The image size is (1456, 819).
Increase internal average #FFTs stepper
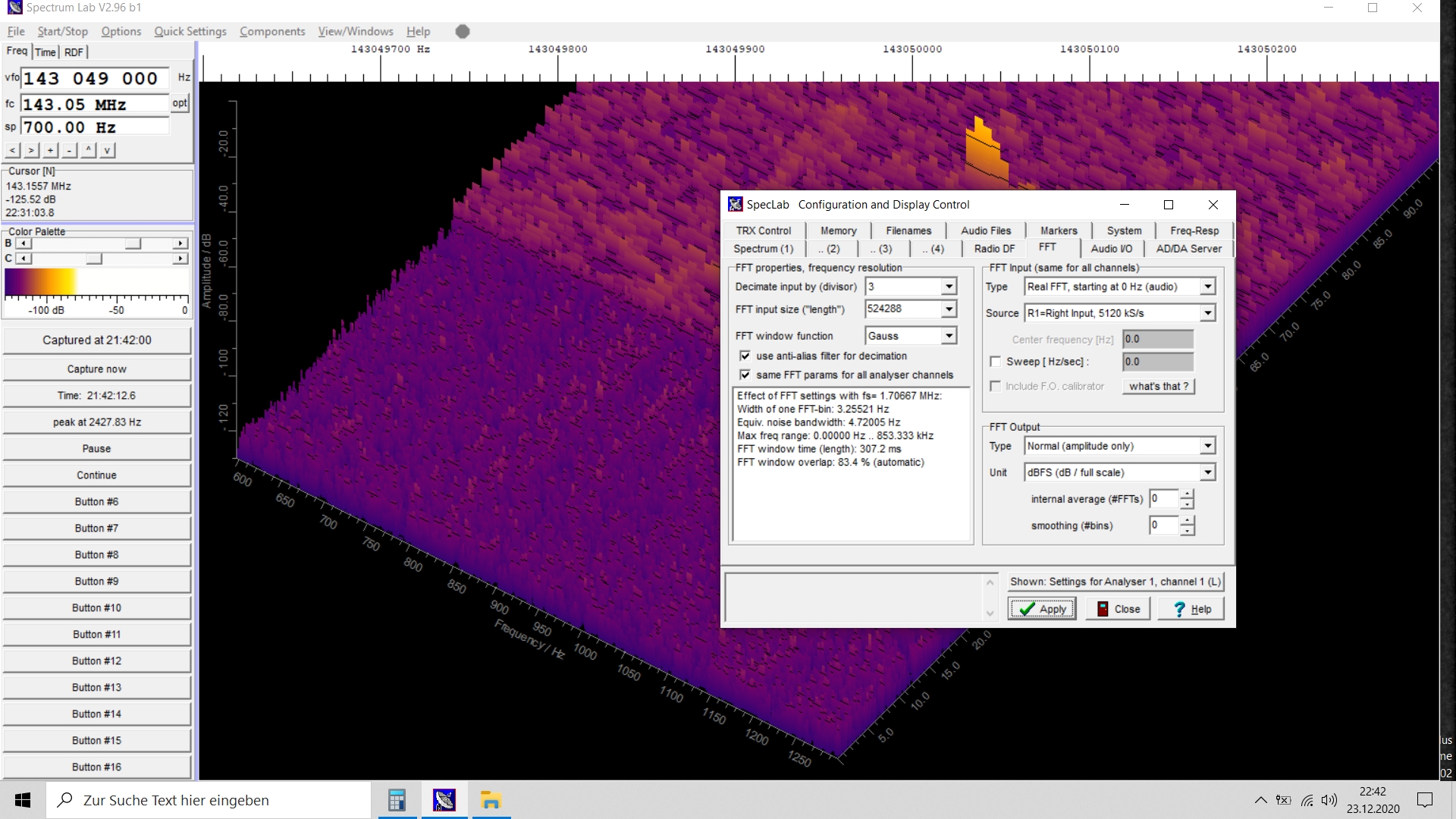click(x=1187, y=494)
